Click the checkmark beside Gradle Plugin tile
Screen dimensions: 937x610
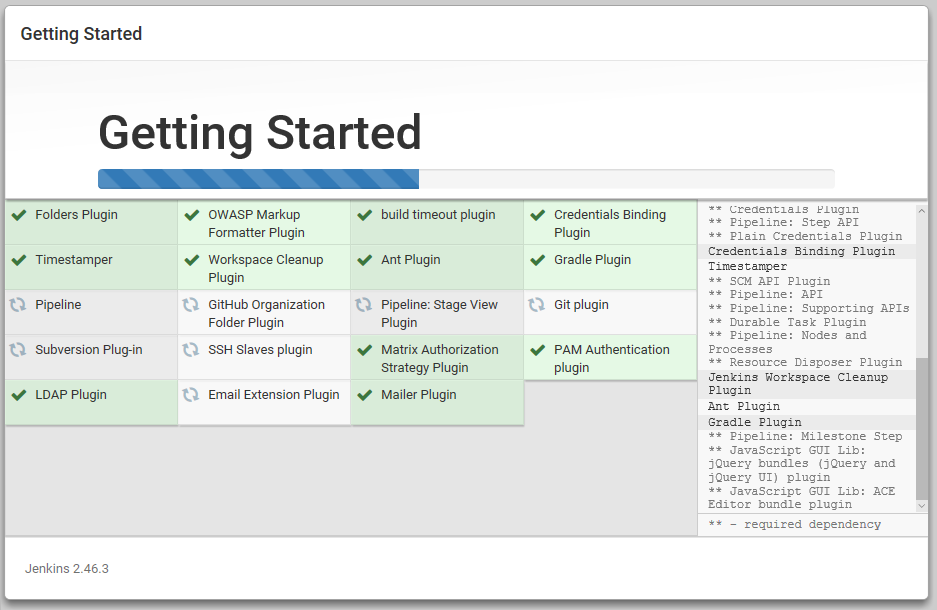click(x=538, y=260)
